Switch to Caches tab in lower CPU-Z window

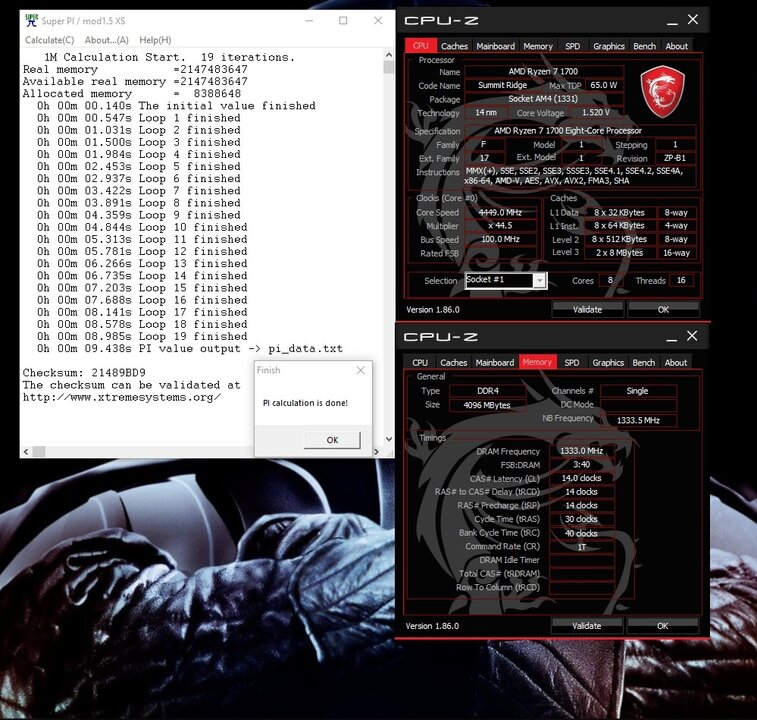[453, 363]
